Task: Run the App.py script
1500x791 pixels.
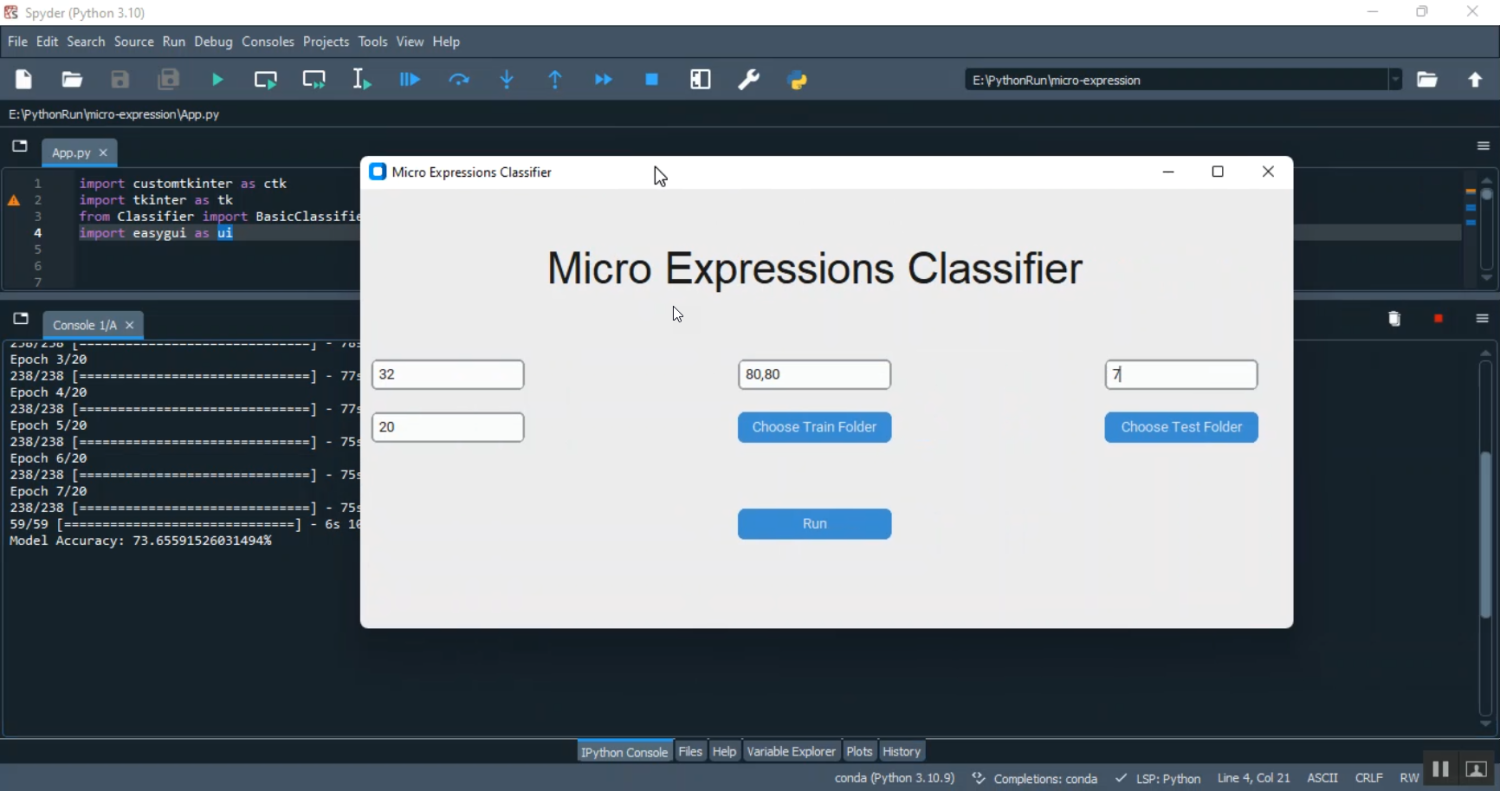Action: click(x=217, y=79)
